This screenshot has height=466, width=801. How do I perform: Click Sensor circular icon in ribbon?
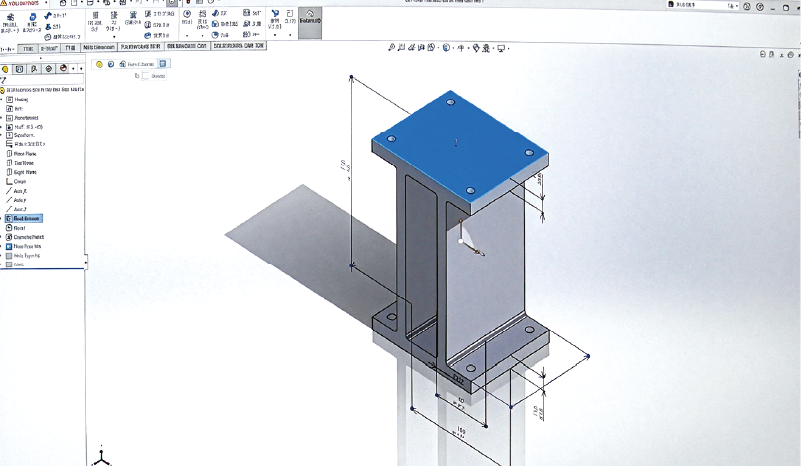[187, 14]
